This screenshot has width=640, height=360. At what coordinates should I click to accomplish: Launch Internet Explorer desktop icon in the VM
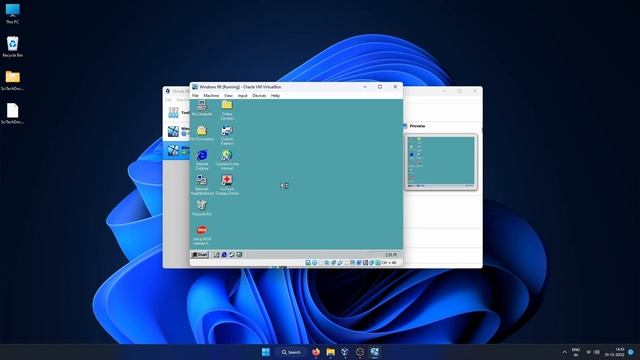202,160
